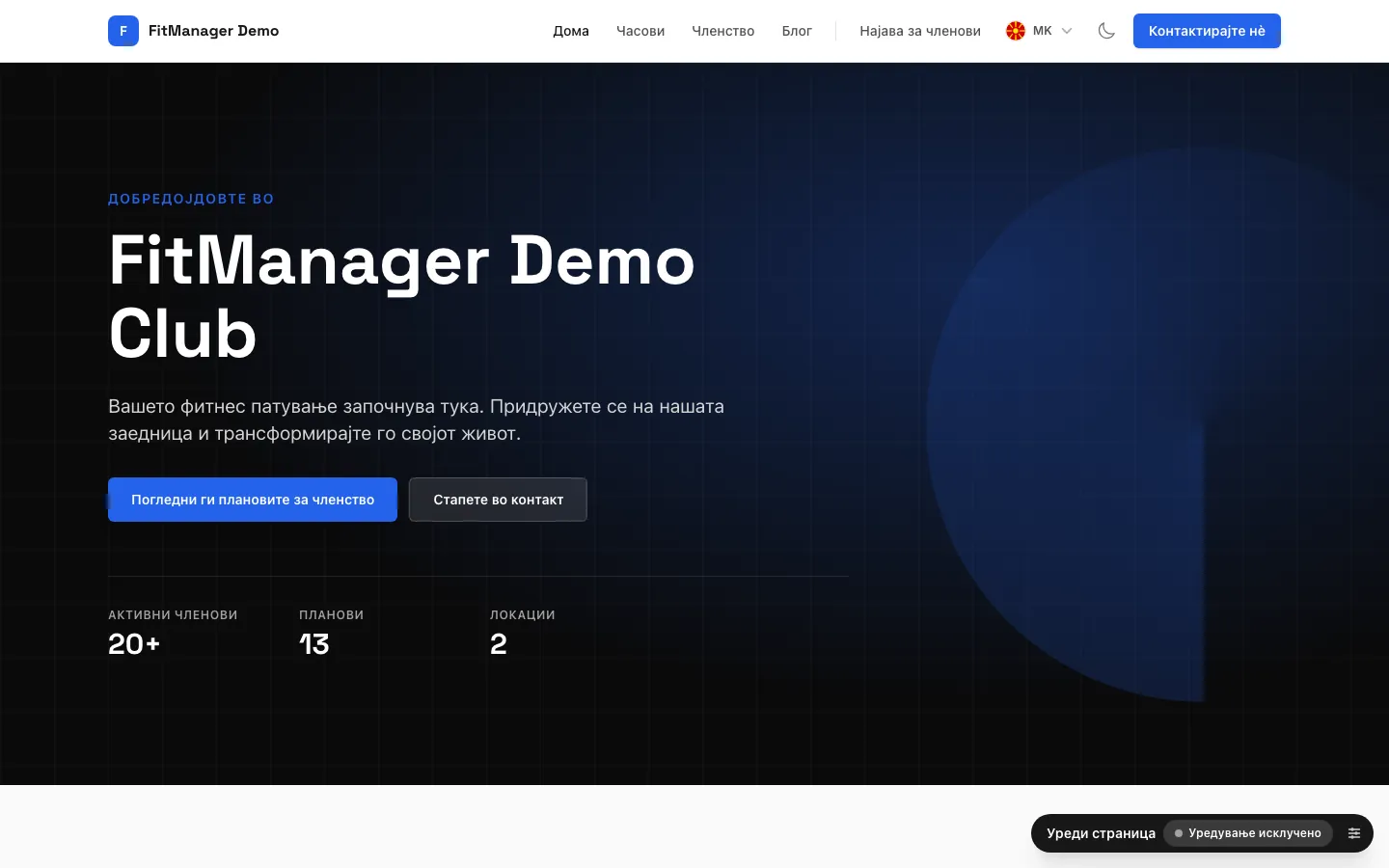Viewport: 1389px width, 868px height.
Task: Click the Macedonian flag icon
Action: point(1016,31)
